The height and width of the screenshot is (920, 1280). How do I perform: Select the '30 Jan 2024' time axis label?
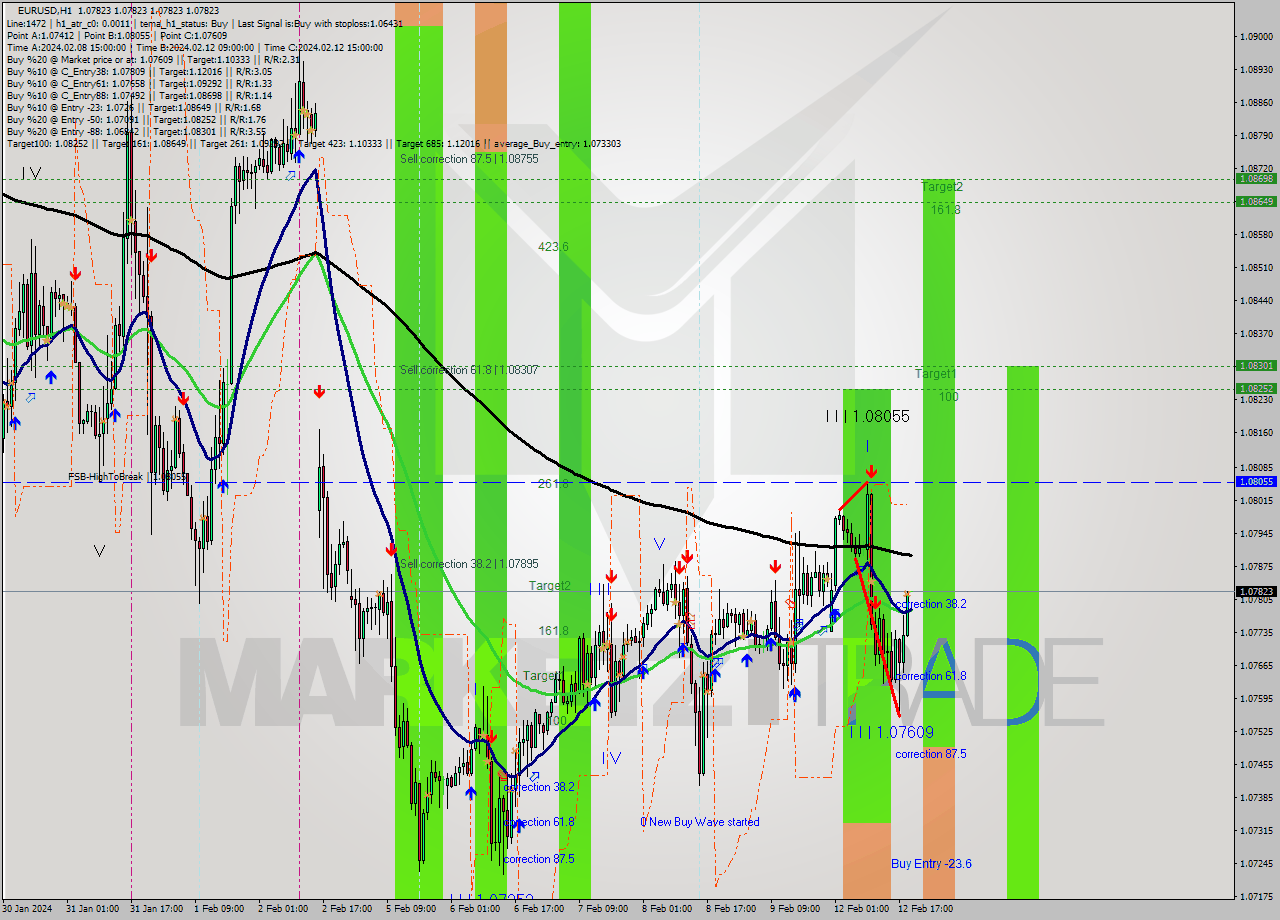tap(28, 909)
